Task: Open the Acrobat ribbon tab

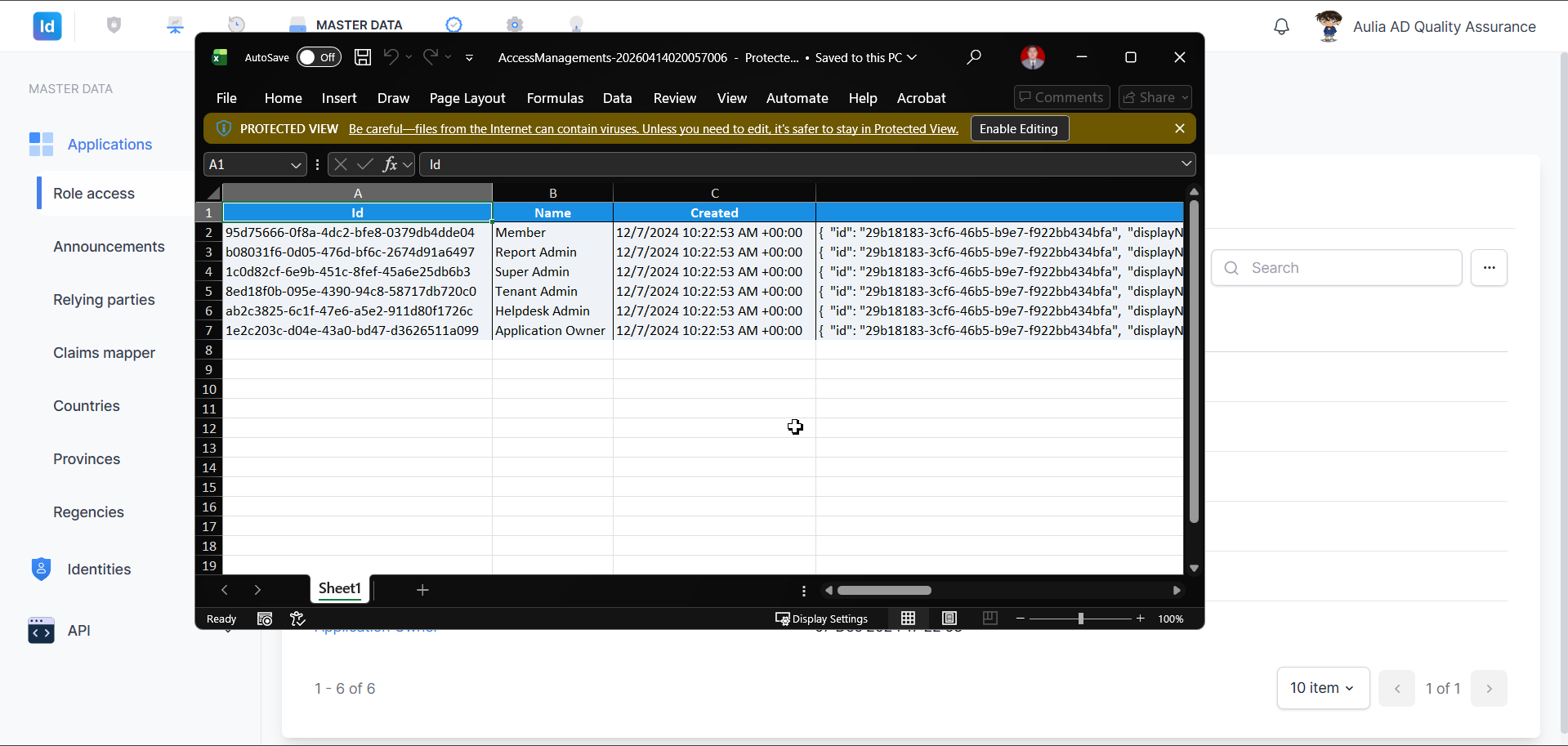Action: pyautogui.click(x=922, y=98)
